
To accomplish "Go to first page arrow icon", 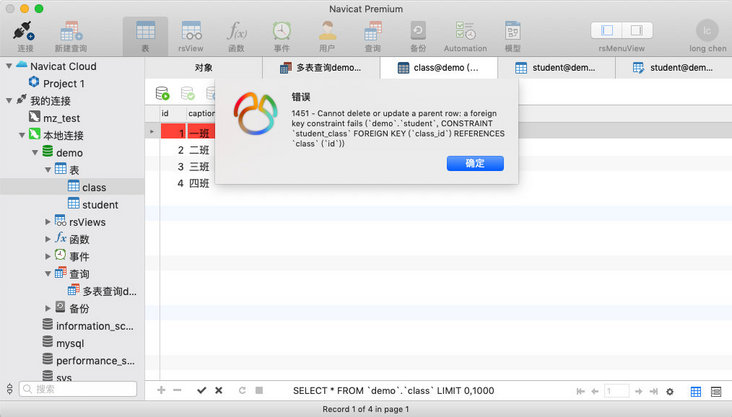I will [x=580, y=391].
